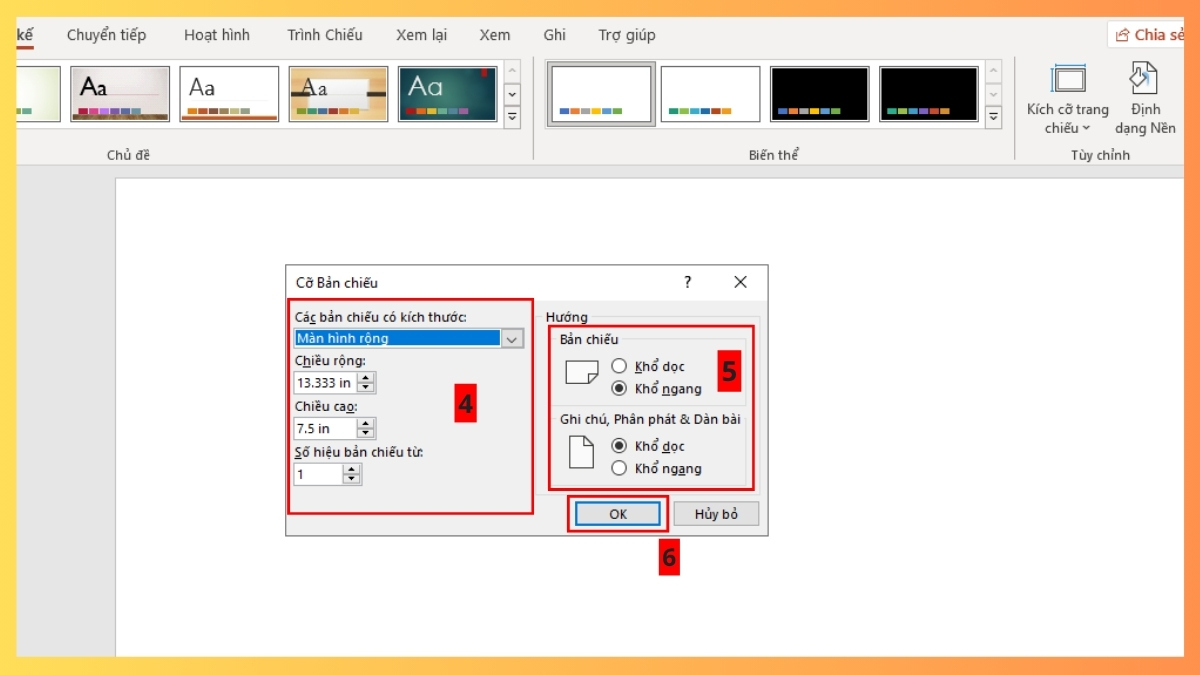
Task: Select Khổ ngang orientation under Bản chiếu
Action: coord(620,388)
